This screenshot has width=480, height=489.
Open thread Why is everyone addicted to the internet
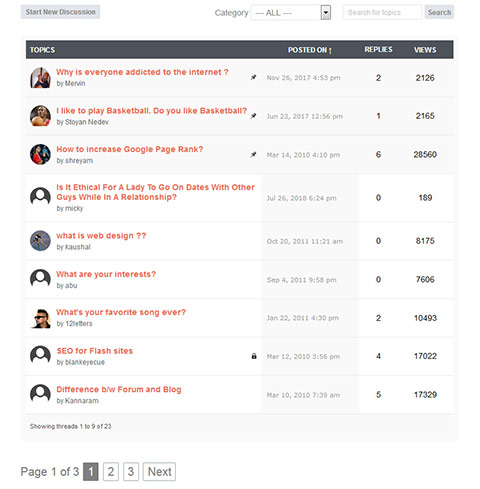(x=142, y=72)
